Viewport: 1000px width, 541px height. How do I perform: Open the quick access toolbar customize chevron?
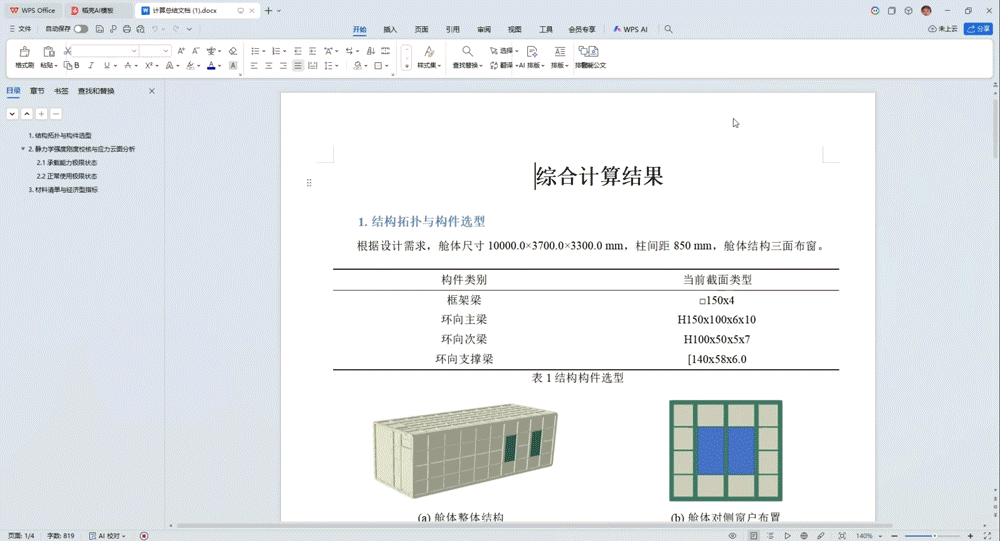(x=189, y=29)
